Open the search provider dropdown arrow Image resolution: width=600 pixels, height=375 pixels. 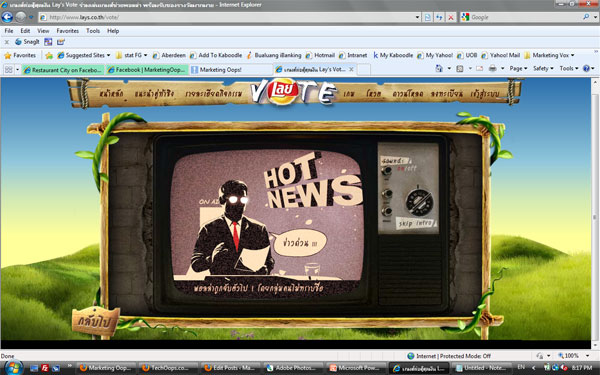point(595,17)
